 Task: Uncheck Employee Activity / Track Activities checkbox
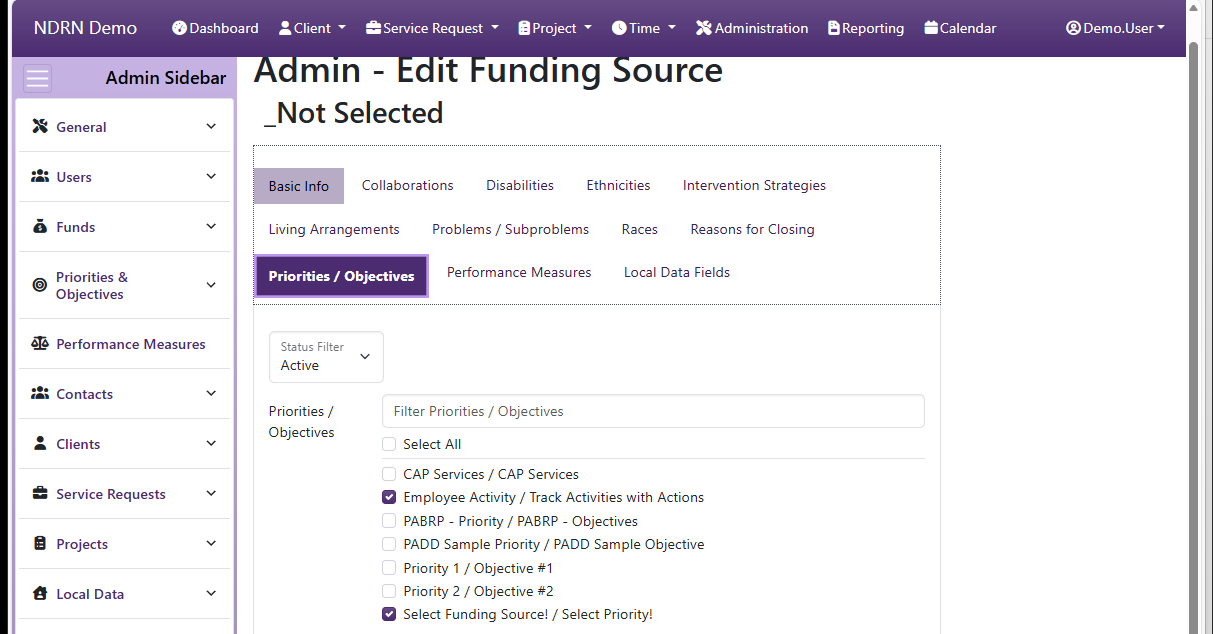389,497
